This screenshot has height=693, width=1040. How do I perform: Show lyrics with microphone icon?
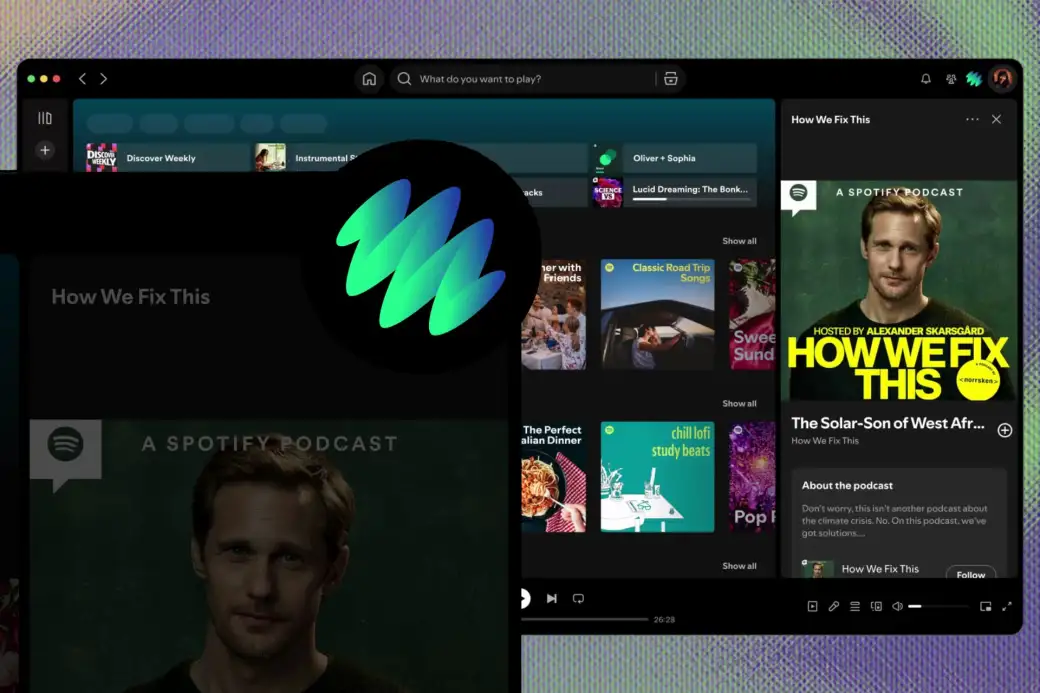[x=834, y=606]
